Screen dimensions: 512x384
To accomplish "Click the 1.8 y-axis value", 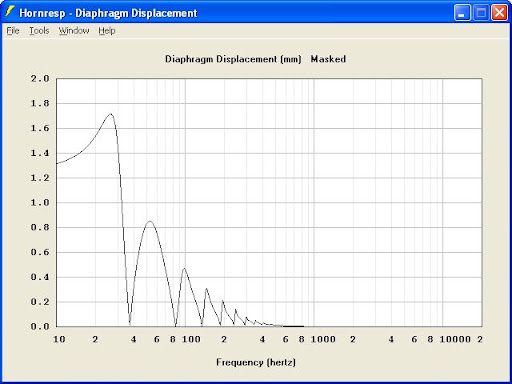I will (x=40, y=103).
